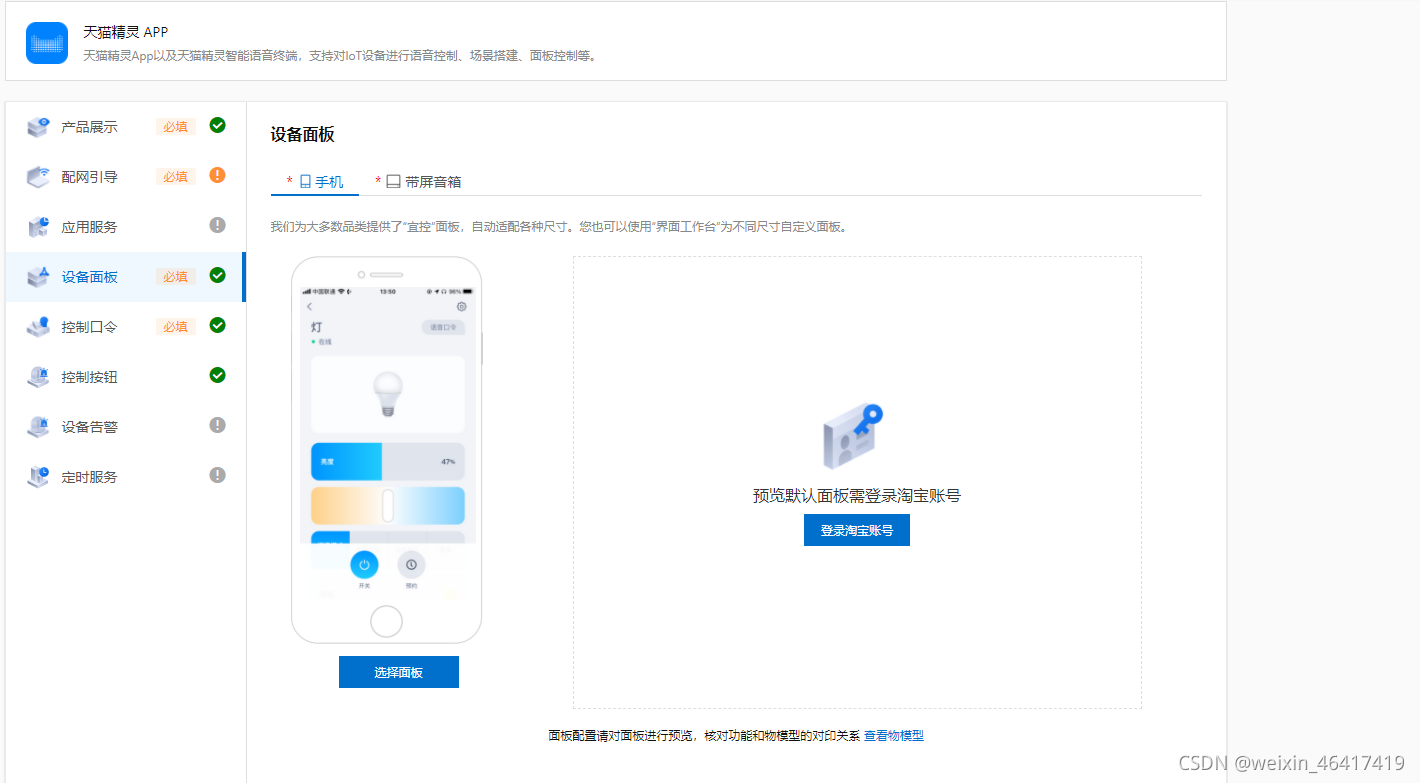This screenshot has width=1420, height=783.
Task: Click the 语音口令 button in phone preview
Action: click(443, 327)
